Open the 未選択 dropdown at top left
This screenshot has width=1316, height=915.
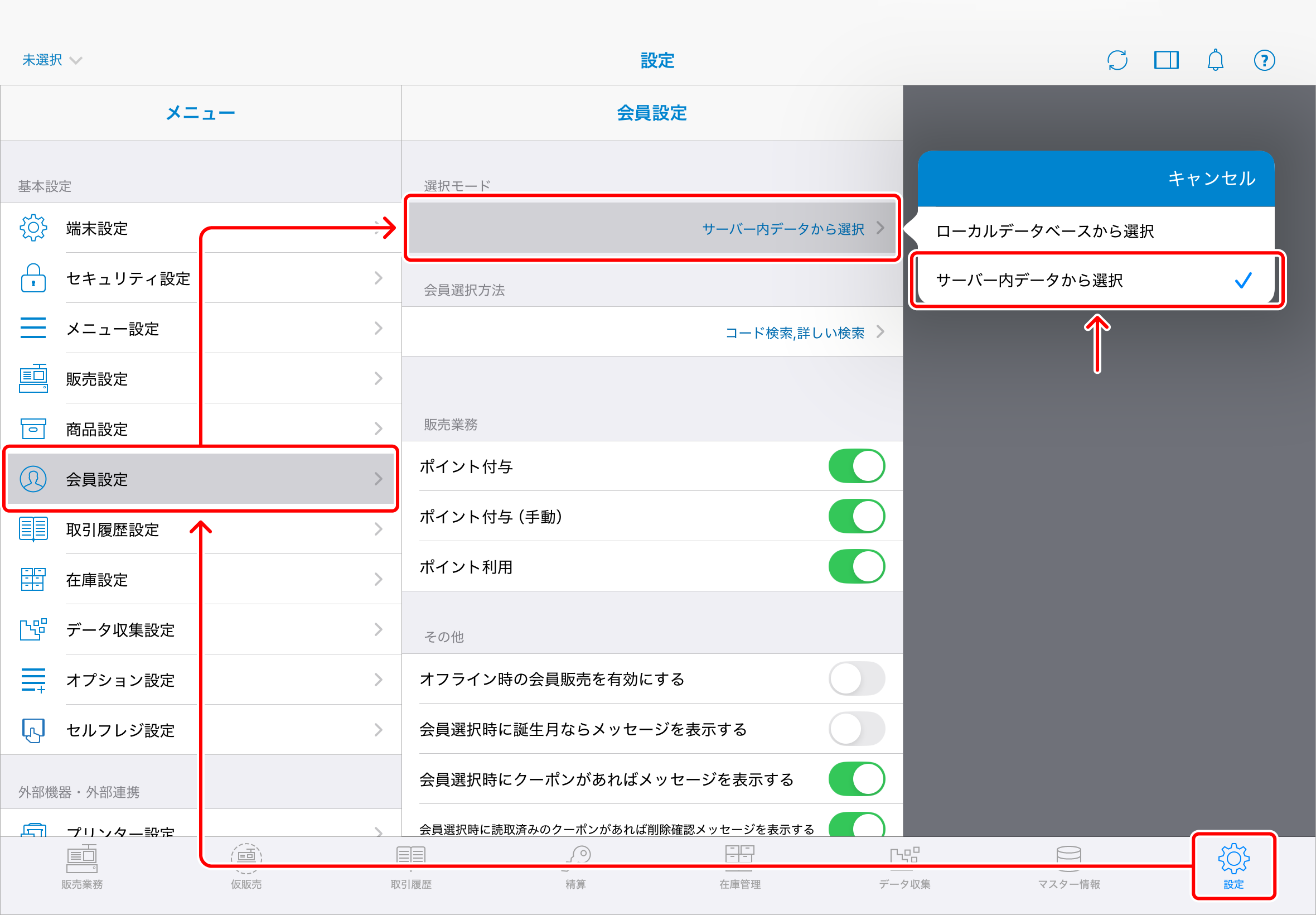coord(51,60)
